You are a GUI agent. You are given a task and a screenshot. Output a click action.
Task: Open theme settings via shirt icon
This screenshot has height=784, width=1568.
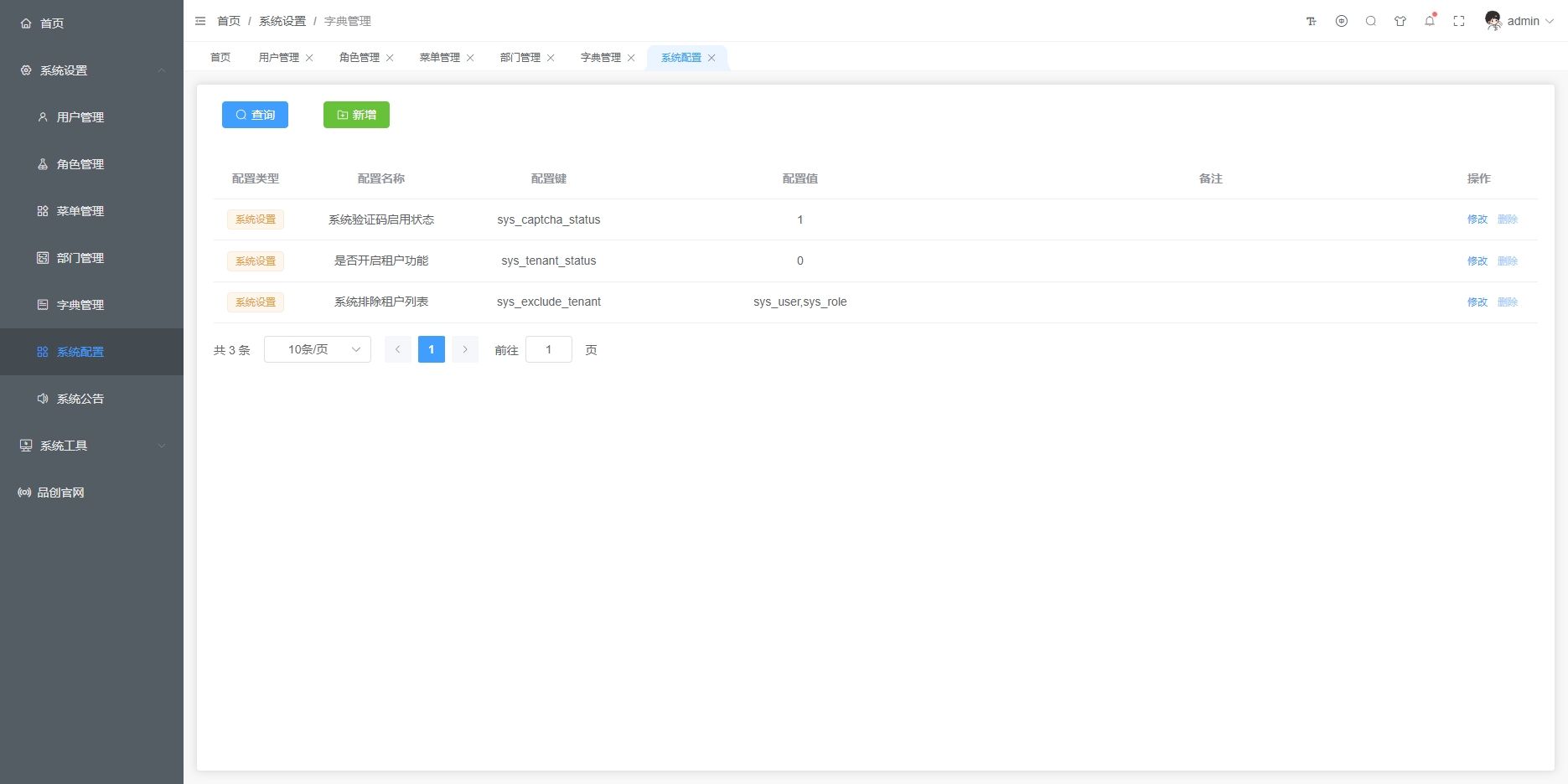click(x=1400, y=22)
